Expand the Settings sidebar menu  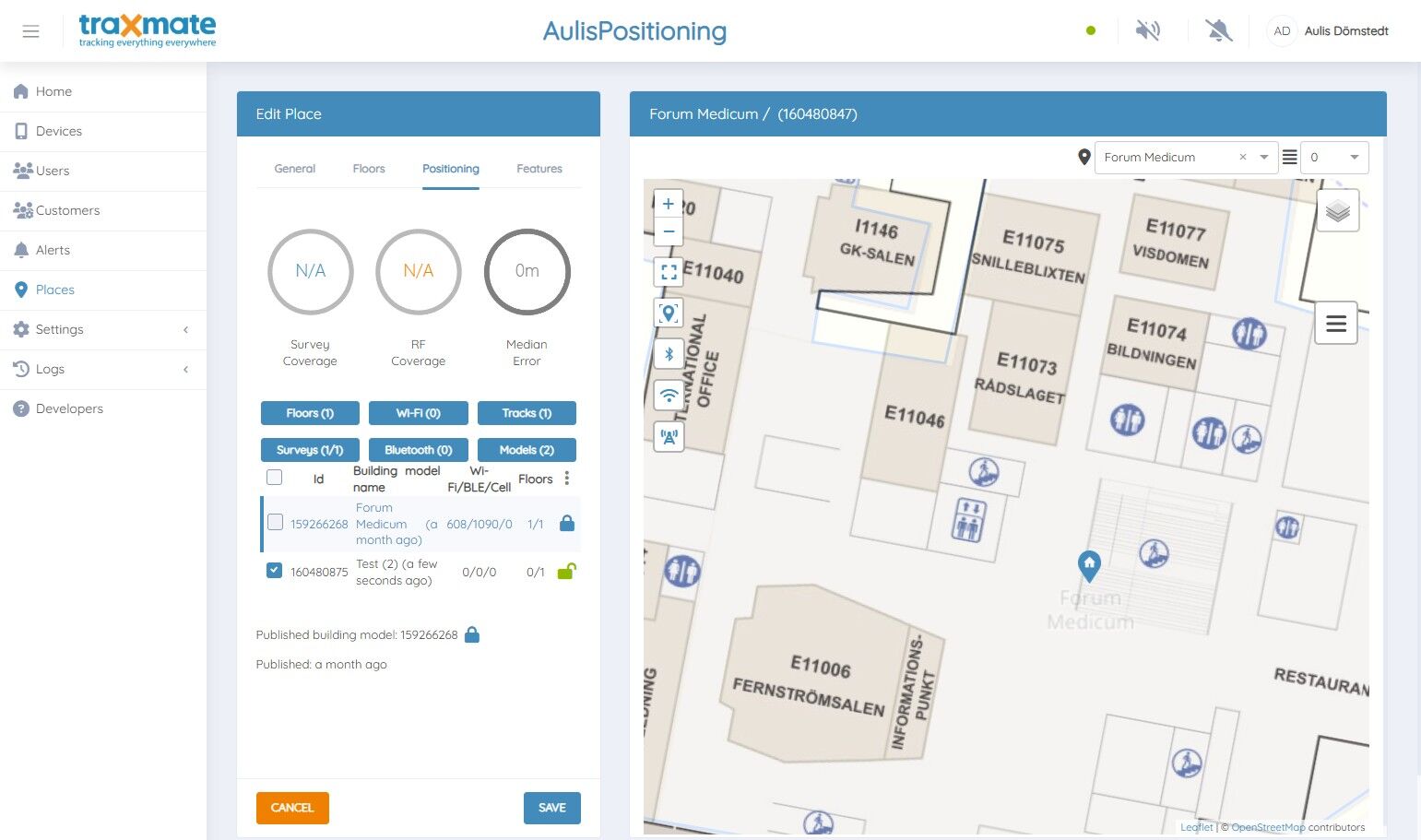pyautogui.click(x=103, y=329)
